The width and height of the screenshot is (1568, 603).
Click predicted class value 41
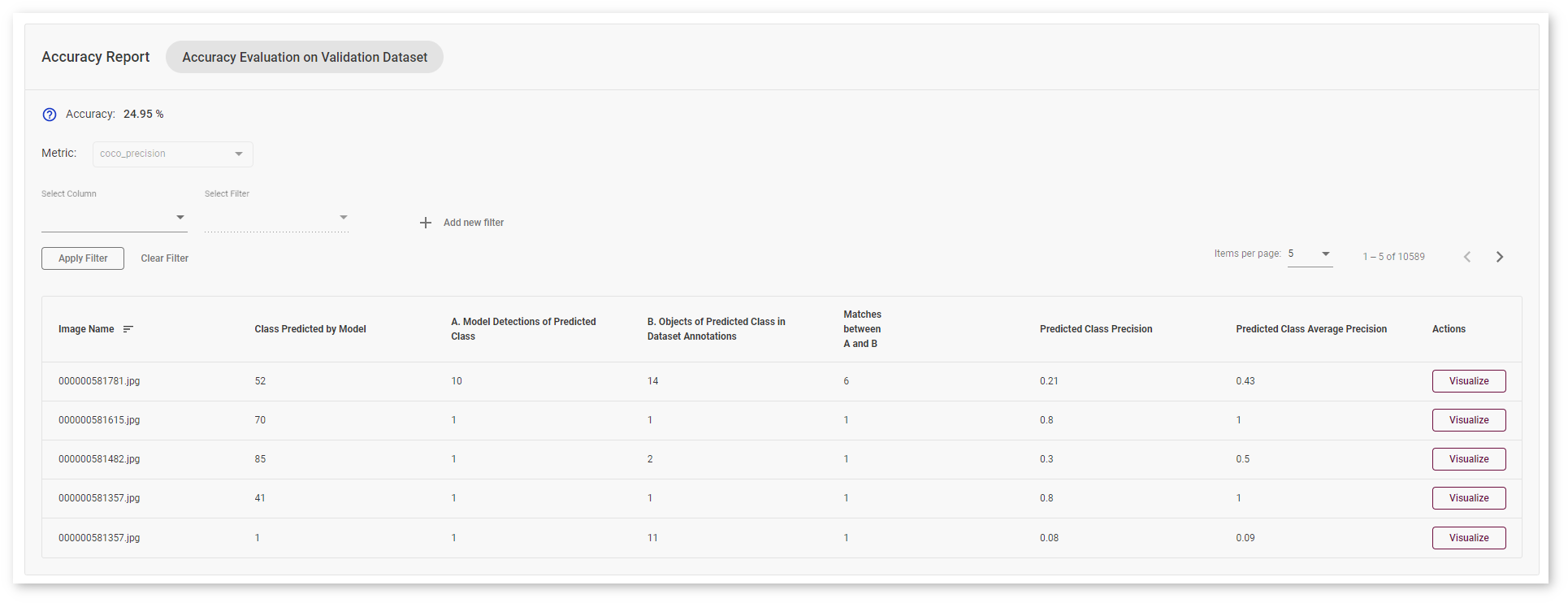[260, 498]
